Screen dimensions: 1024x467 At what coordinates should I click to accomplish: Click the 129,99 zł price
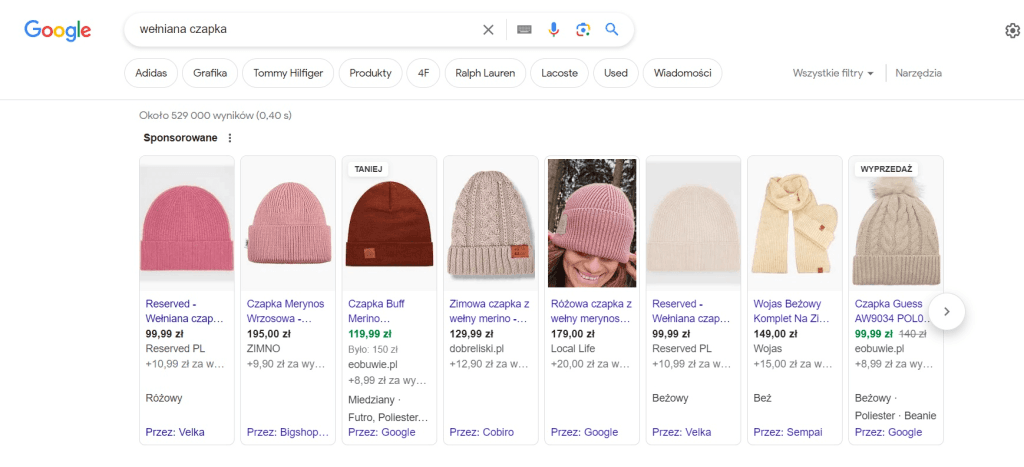click(x=471, y=334)
